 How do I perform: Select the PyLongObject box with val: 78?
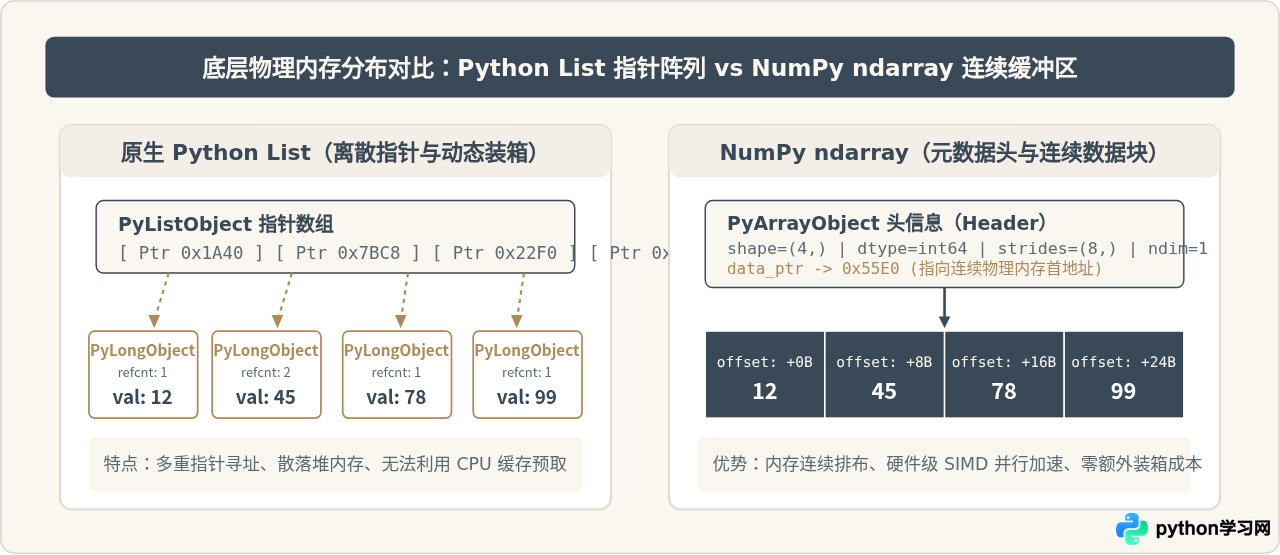(396, 374)
